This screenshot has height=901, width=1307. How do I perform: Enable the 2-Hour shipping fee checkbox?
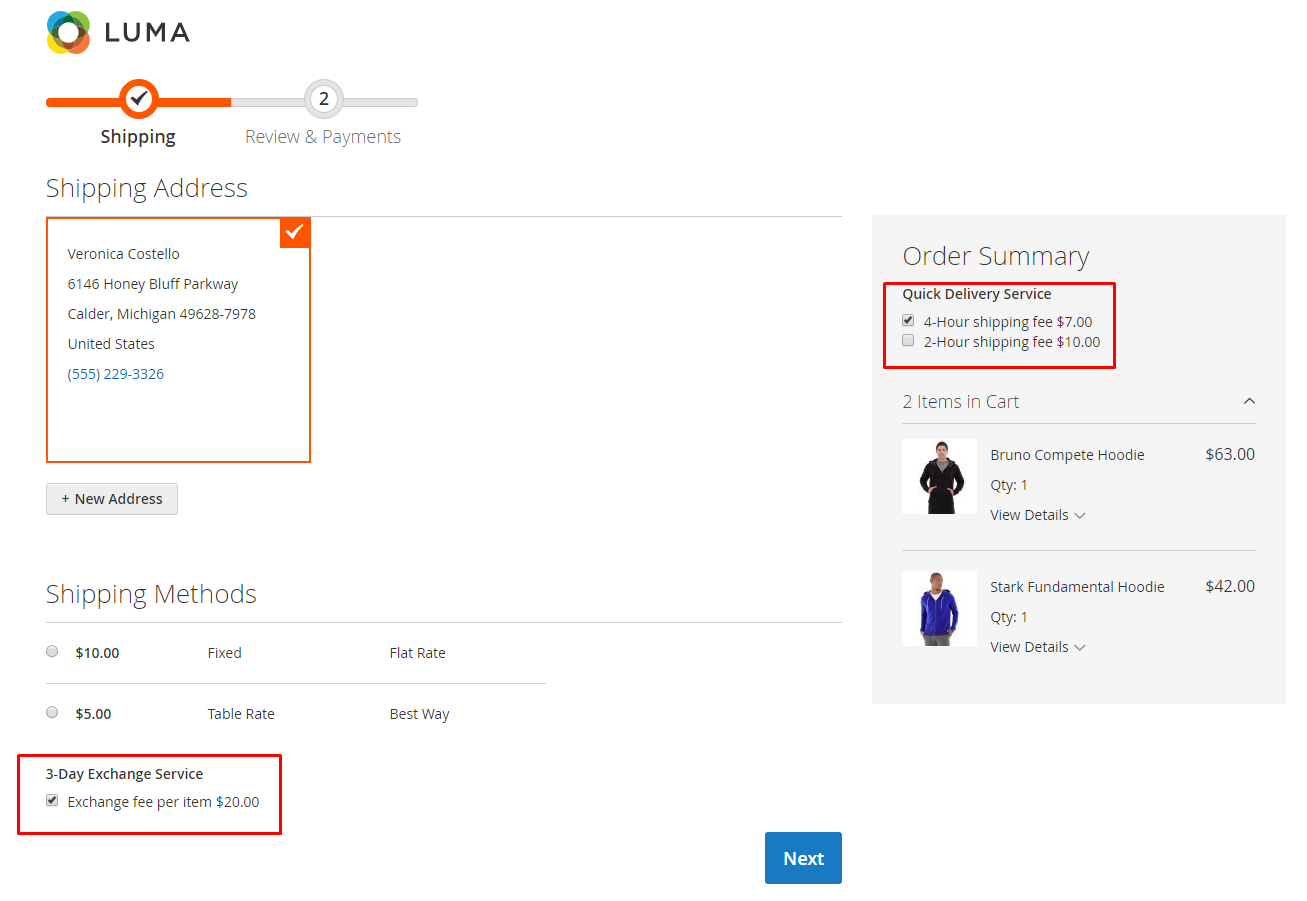pyautogui.click(x=908, y=341)
